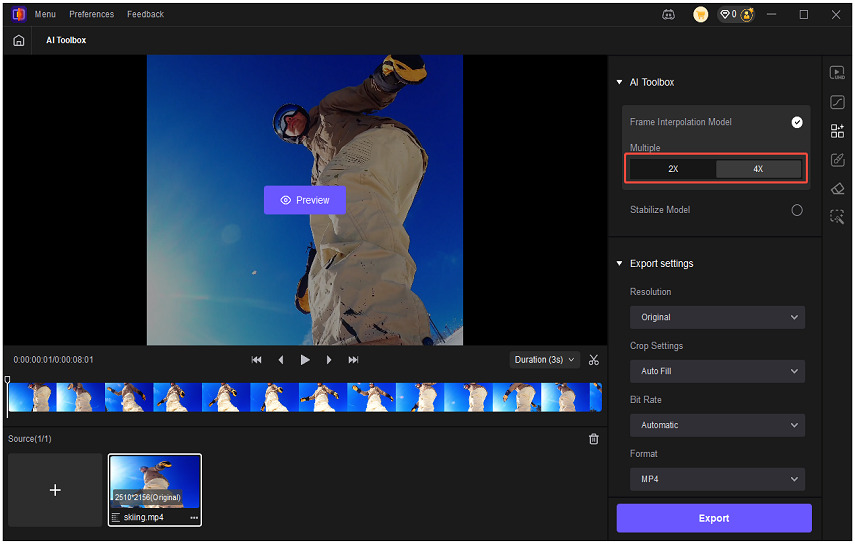Image resolution: width=855 pixels, height=544 pixels.
Task: Select the skiing.mp4 thumbnail
Action: [x=155, y=482]
